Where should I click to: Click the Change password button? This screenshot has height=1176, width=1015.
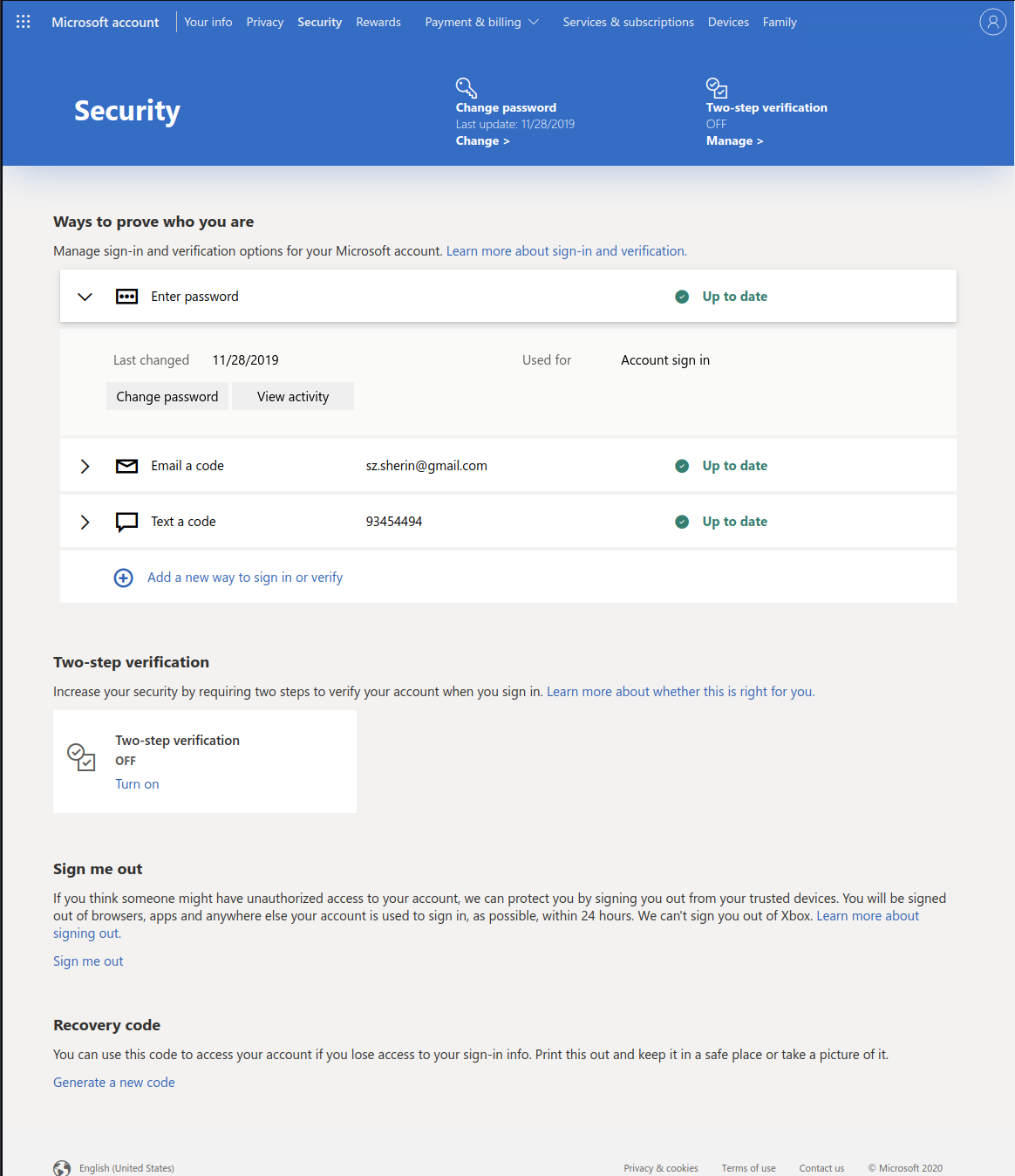(167, 396)
